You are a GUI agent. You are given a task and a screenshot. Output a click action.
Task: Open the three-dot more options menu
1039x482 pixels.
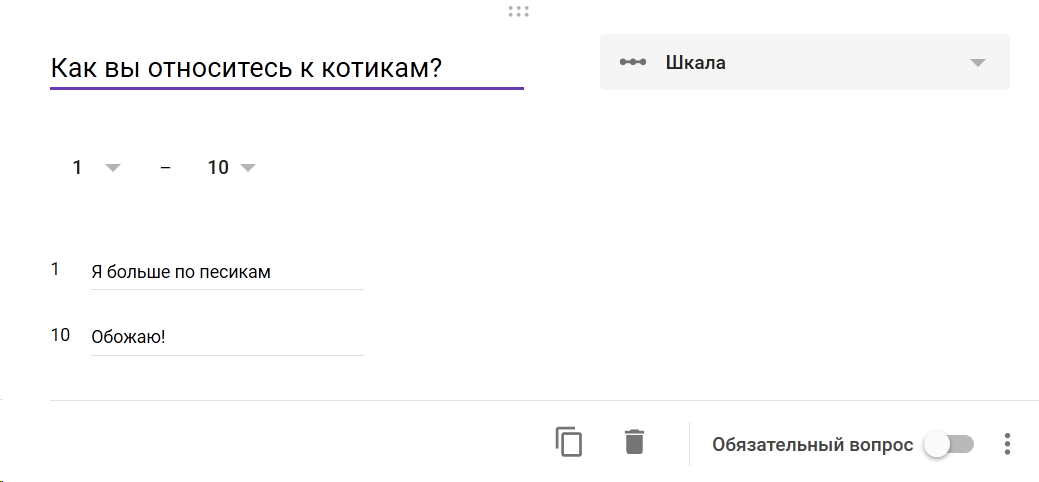point(1007,444)
